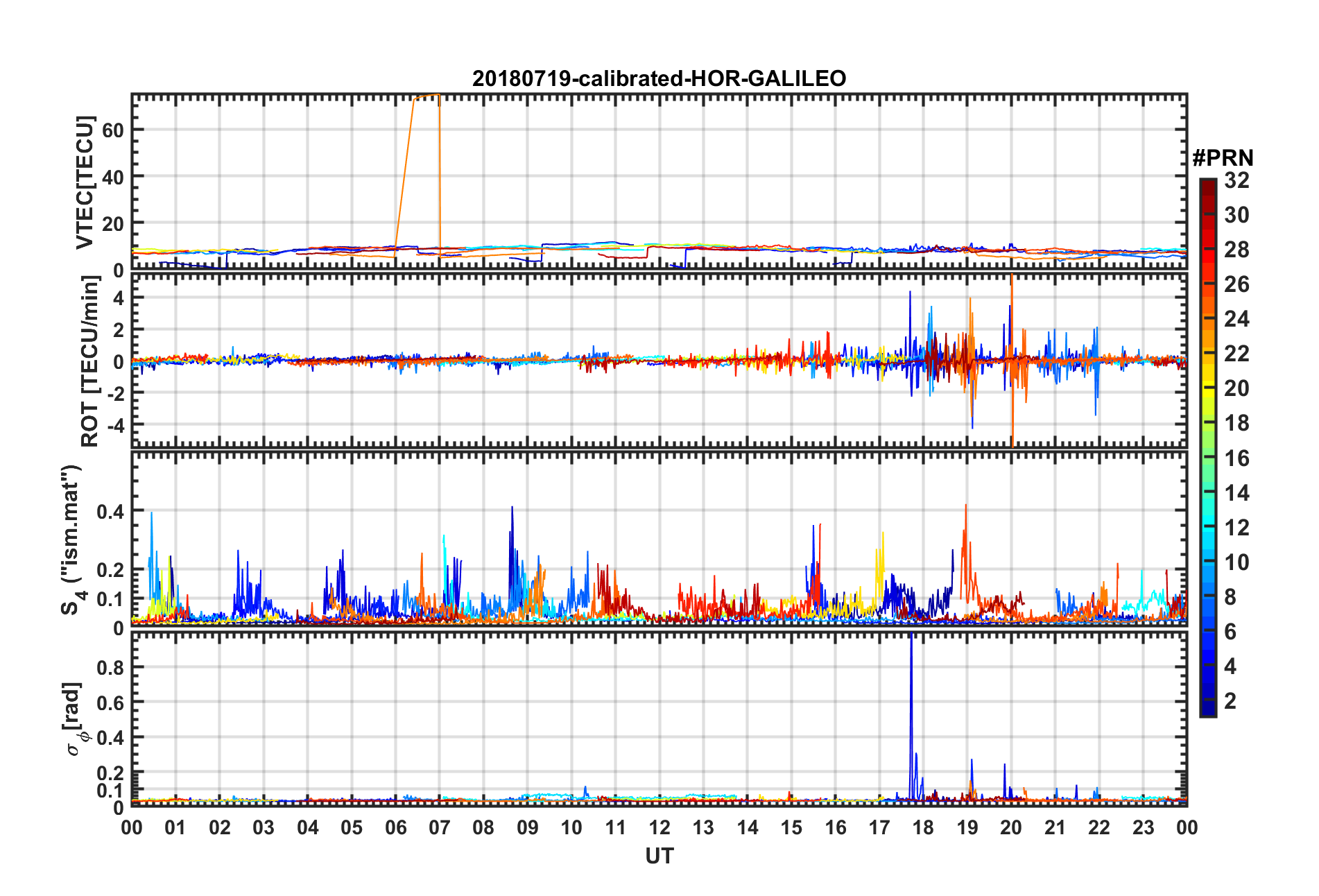This screenshot has width=1319, height=896.
Task: Click x-axis tick label "01"
Action: [175, 827]
